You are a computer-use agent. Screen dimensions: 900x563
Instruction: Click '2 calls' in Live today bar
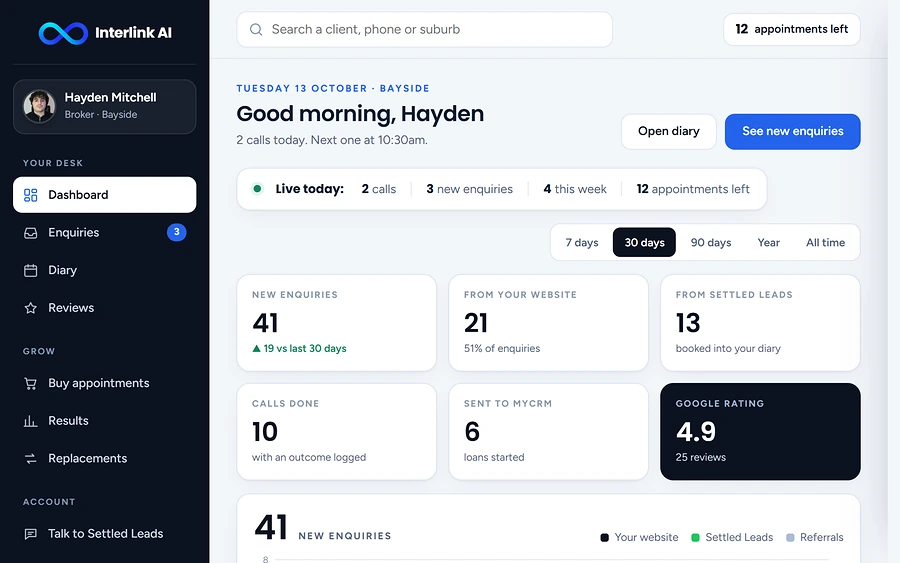(379, 189)
